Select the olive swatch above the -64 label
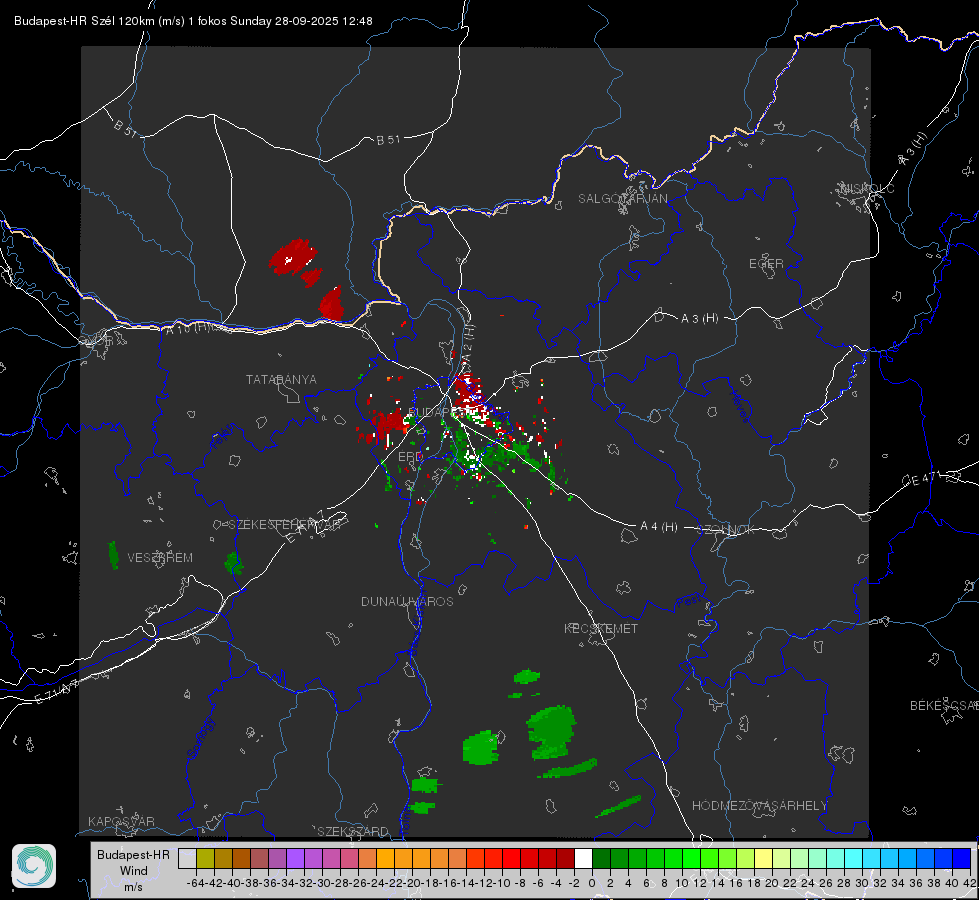Screen dimensions: 979x900 coord(205,858)
